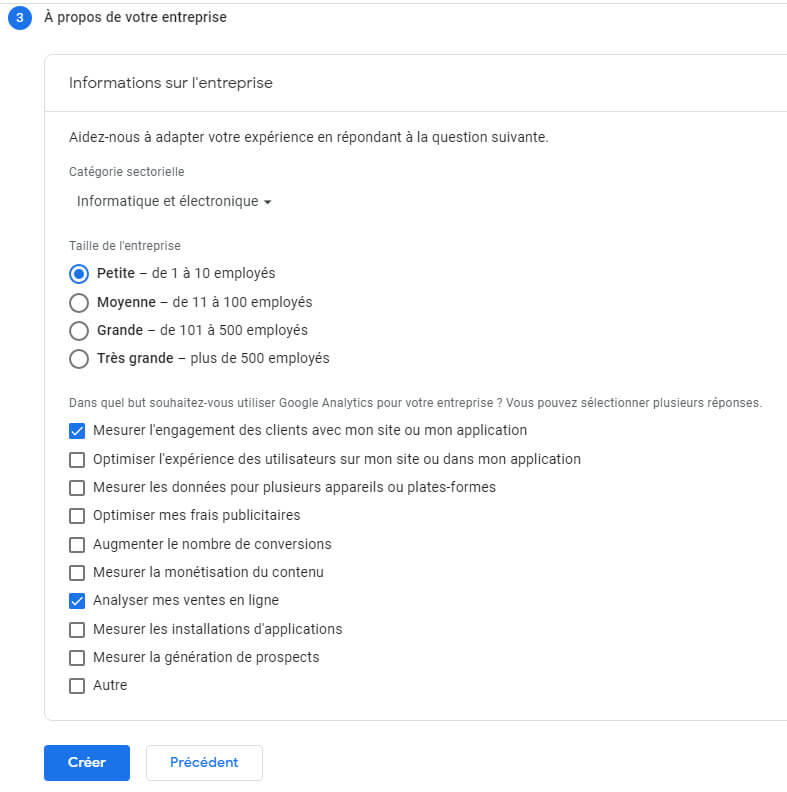Click the Créer button
The height and width of the screenshot is (792, 787).
tap(87, 763)
